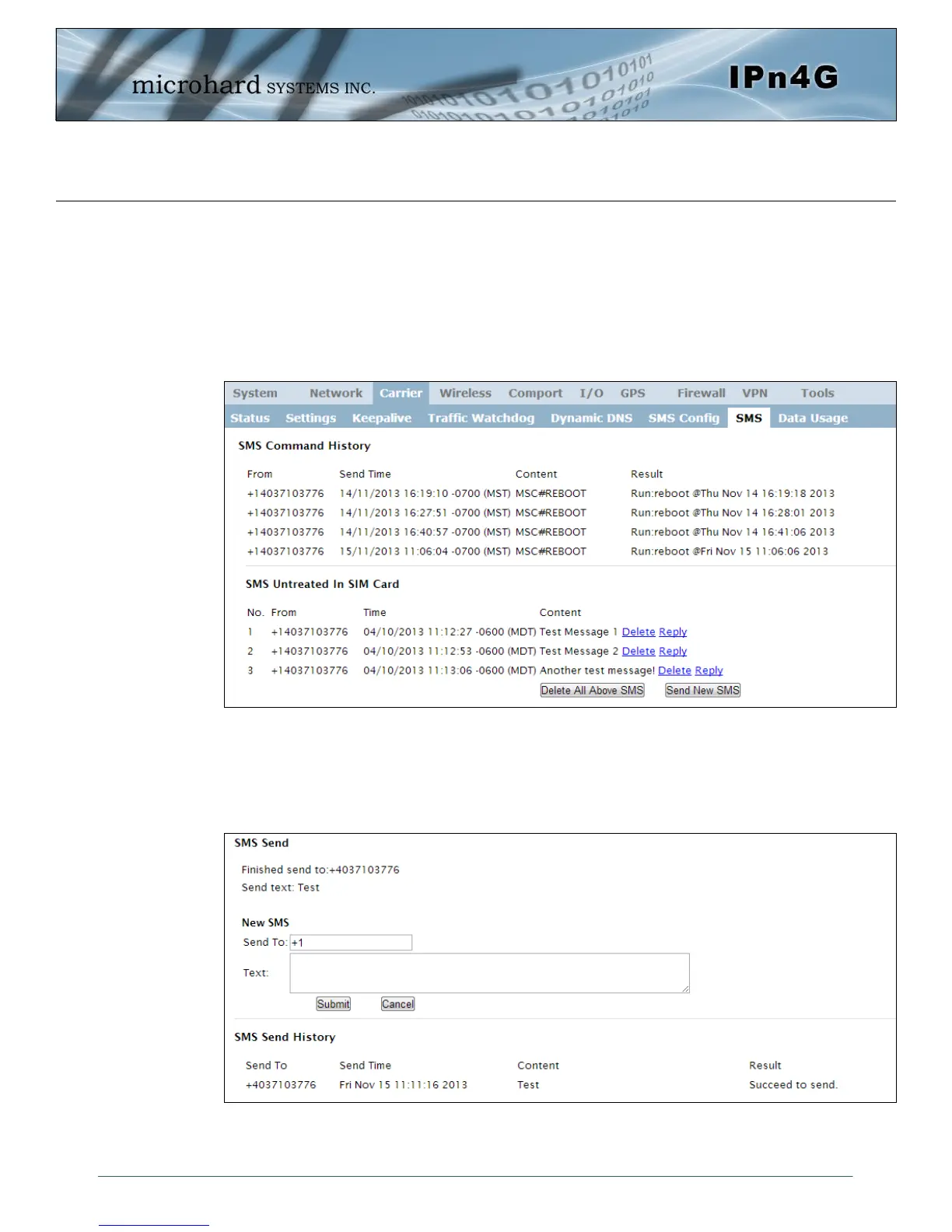952x1232 pixels.
Task: Click Send New SMS button
Action: [702, 691]
